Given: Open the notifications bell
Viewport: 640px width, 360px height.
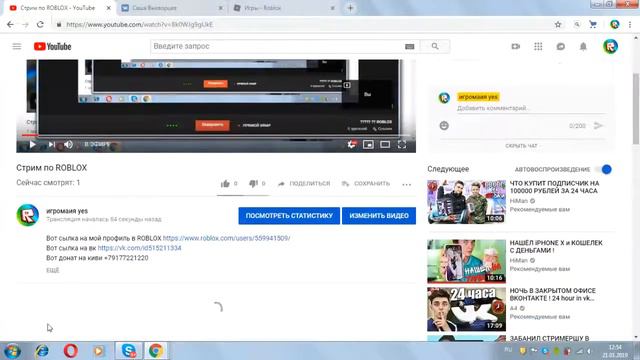Looking at the screenshot, I should tap(583, 47).
